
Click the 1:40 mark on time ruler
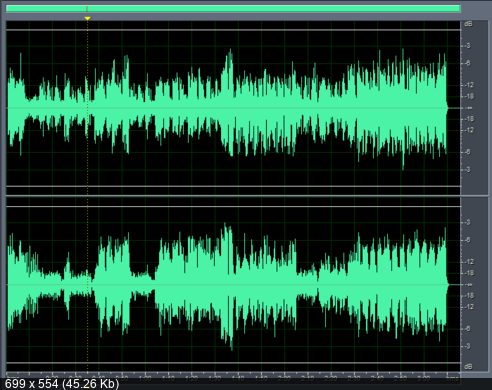click(x=238, y=378)
